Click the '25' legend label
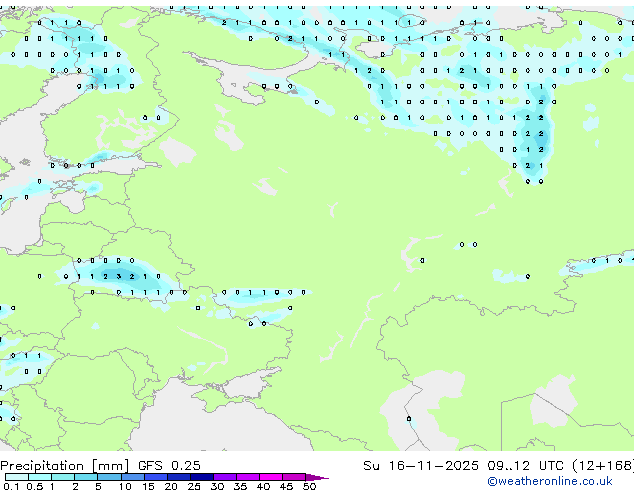The height and width of the screenshot is (490, 634). [194, 486]
